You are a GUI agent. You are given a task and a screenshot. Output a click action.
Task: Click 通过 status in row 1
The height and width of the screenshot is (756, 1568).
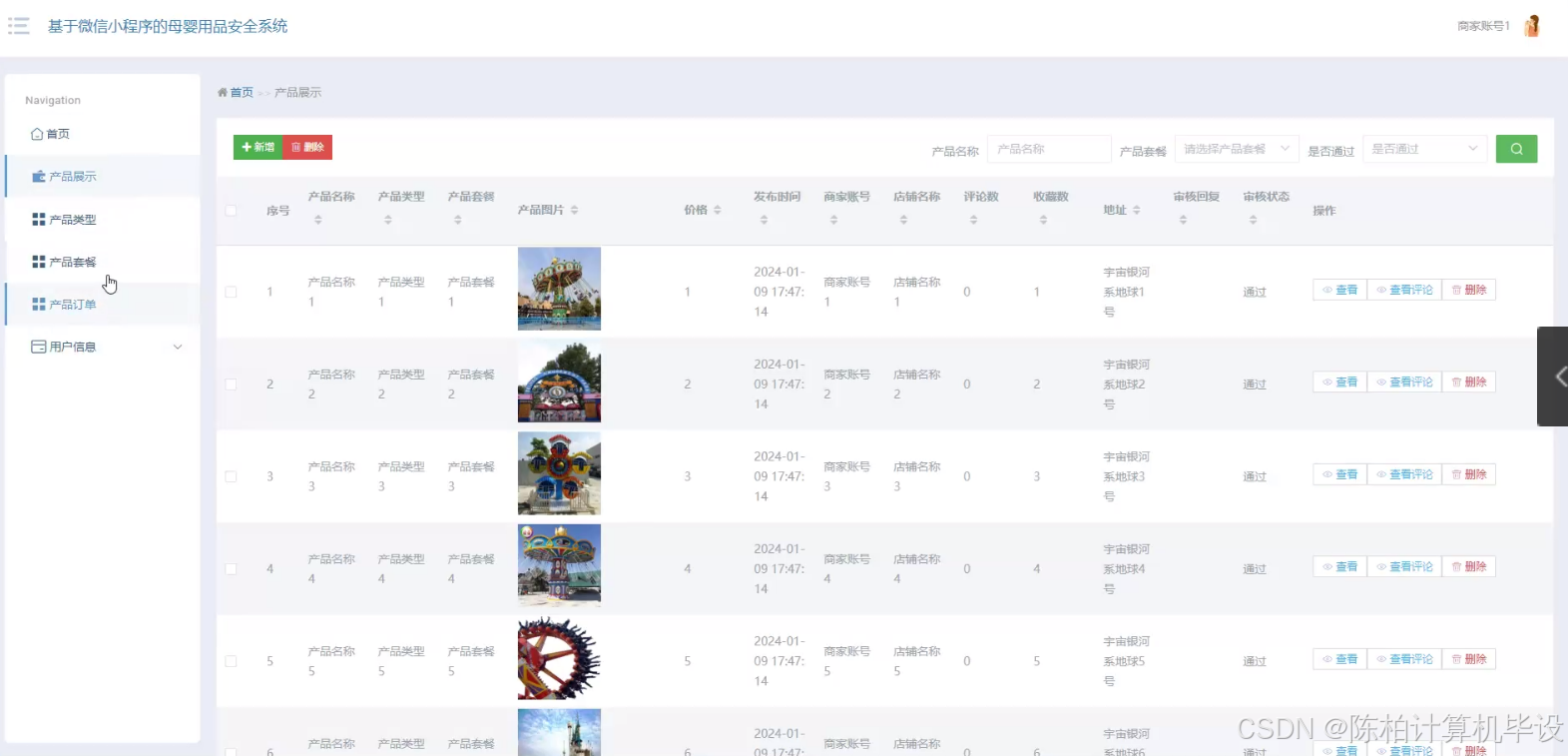(1255, 292)
